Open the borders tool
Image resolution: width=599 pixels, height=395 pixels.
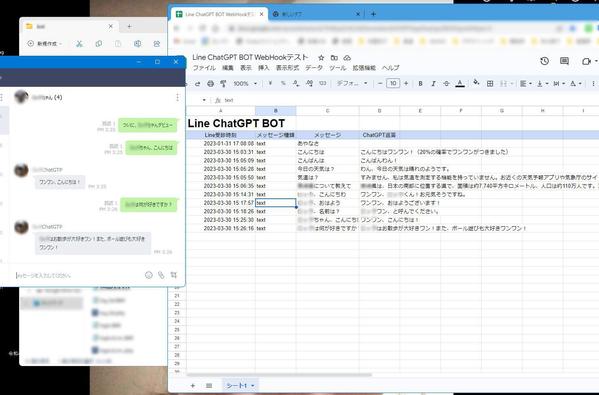490,83
